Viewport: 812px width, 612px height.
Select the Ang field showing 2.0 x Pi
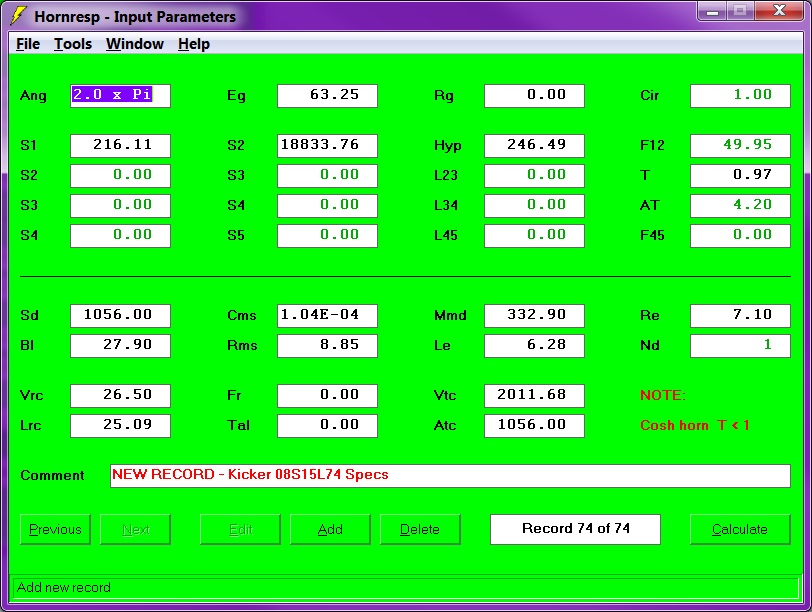[120, 96]
